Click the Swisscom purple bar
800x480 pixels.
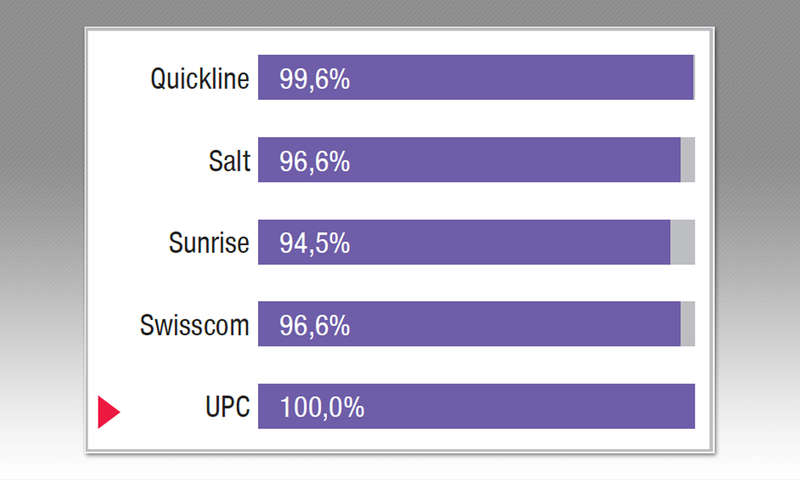point(469,324)
